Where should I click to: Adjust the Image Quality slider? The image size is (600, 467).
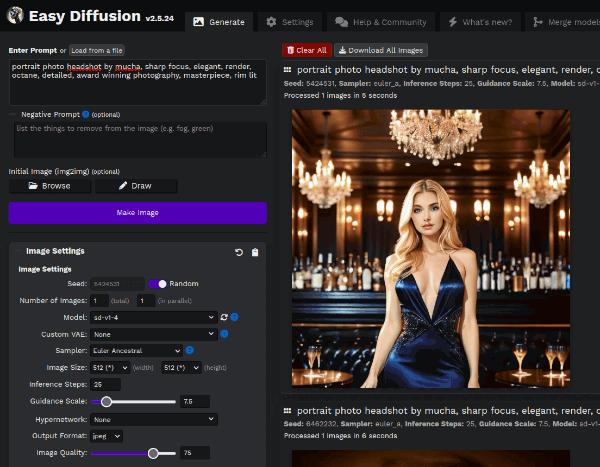click(134, 453)
